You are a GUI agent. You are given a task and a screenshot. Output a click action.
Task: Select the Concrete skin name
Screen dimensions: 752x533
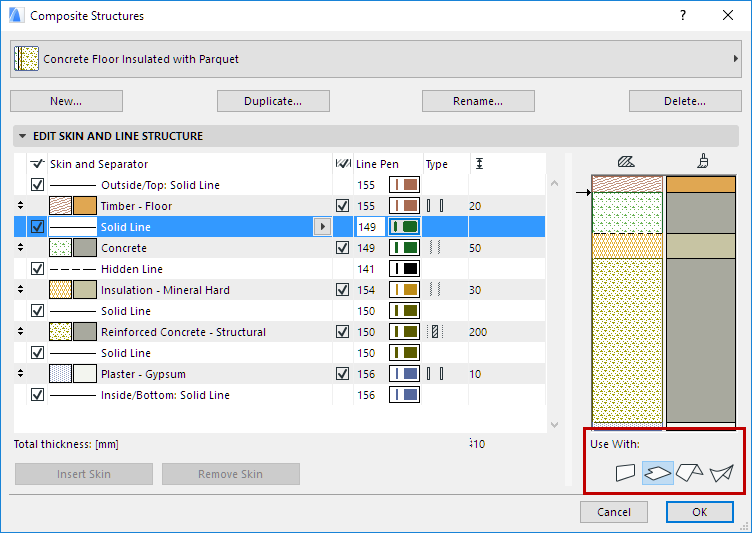click(x=124, y=248)
